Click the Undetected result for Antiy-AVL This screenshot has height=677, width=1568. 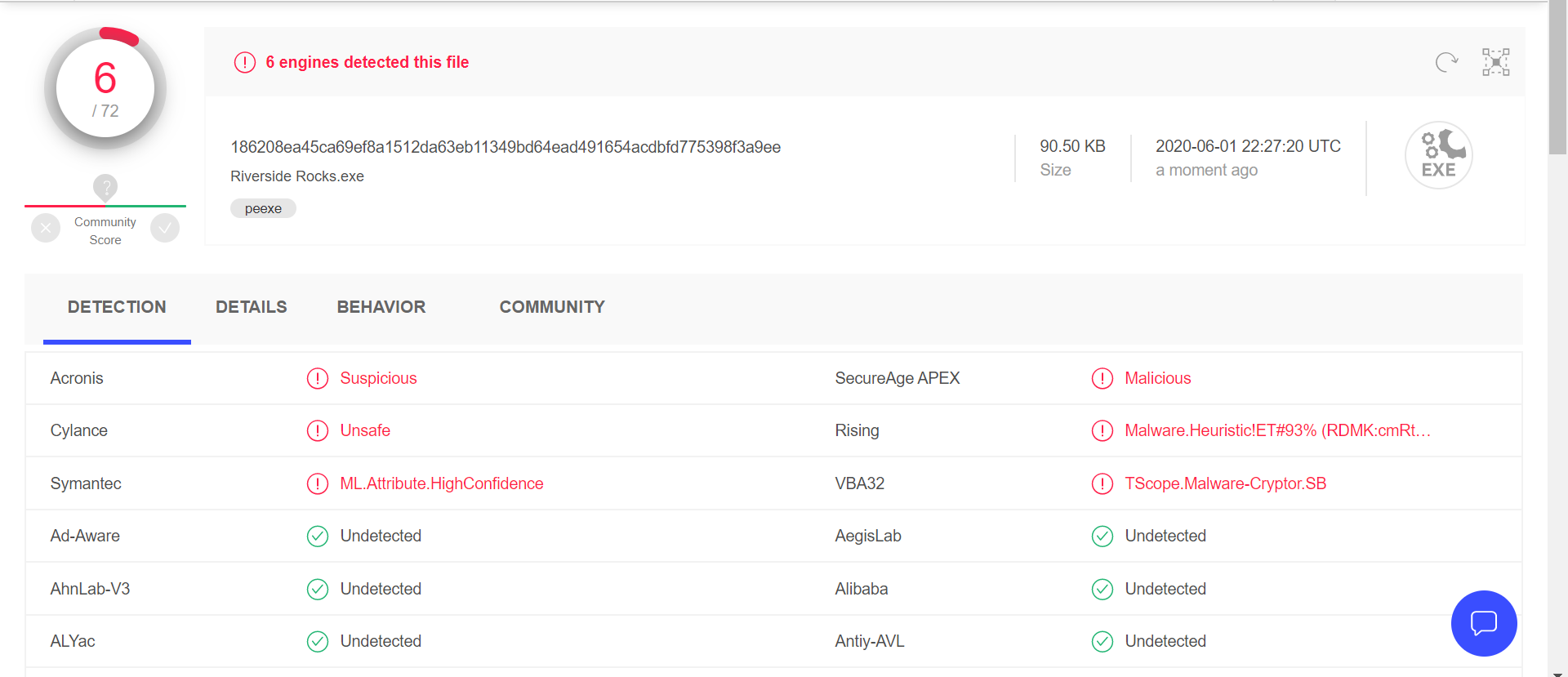(1165, 641)
